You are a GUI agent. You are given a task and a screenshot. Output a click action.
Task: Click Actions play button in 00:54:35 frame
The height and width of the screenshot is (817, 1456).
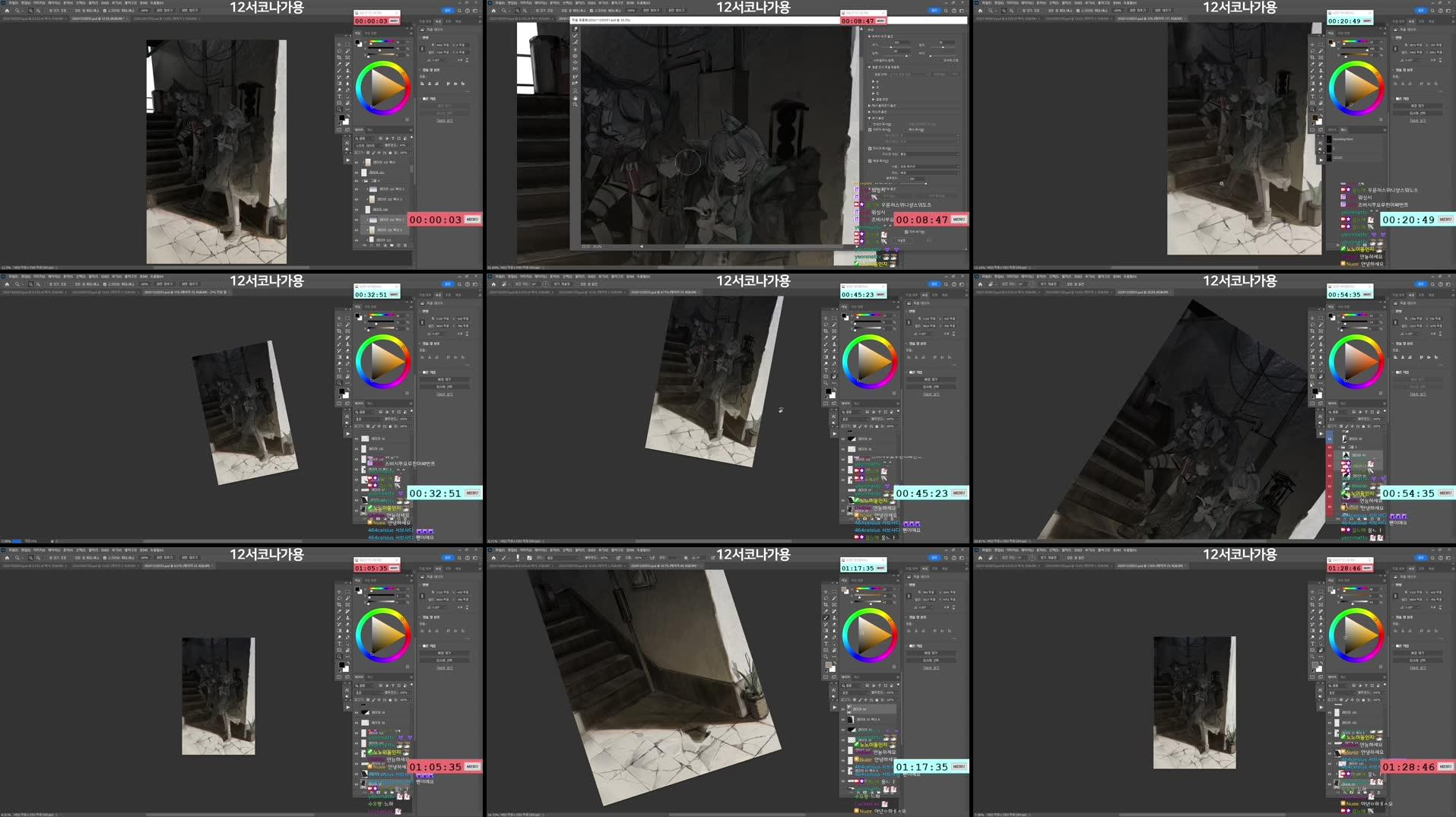coord(1321,434)
